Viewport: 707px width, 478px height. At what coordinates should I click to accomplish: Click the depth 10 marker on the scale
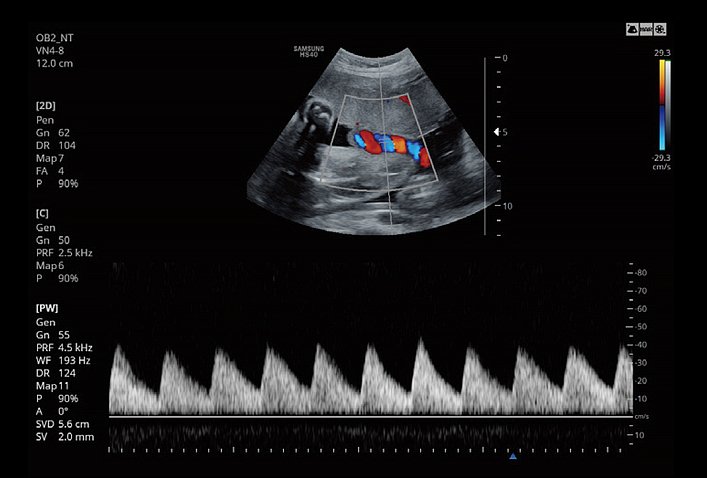point(506,206)
